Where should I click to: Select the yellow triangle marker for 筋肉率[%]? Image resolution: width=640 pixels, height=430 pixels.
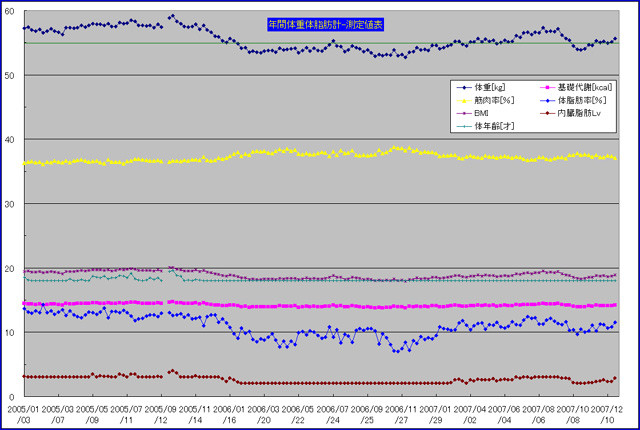tap(464, 101)
